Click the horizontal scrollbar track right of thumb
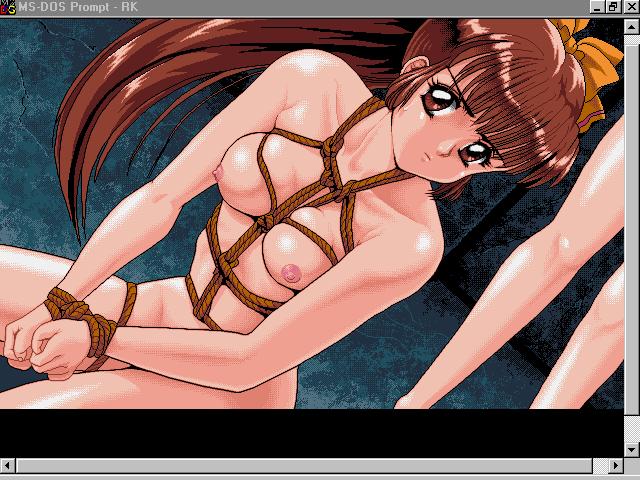 pos(600,466)
